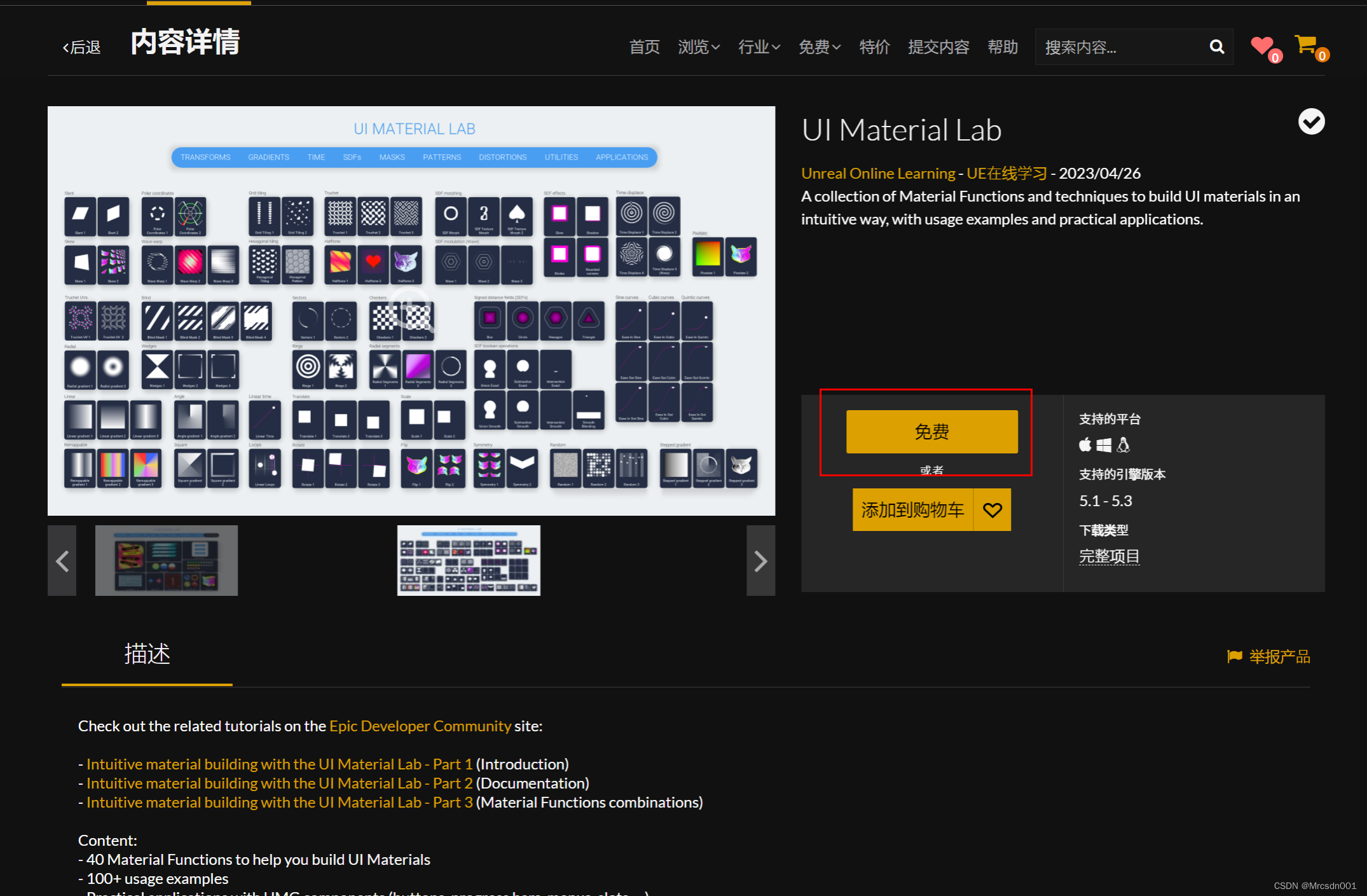Viewport: 1367px width, 896px height.
Task: Open the 特价 navigation item
Action: point(874,47)
